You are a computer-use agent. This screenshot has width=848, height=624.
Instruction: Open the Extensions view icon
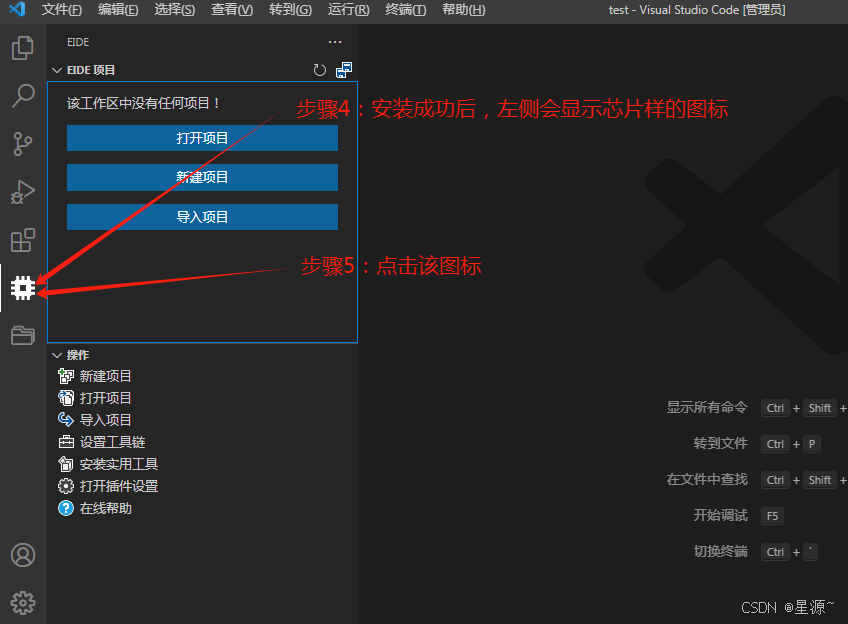[23, 240]
